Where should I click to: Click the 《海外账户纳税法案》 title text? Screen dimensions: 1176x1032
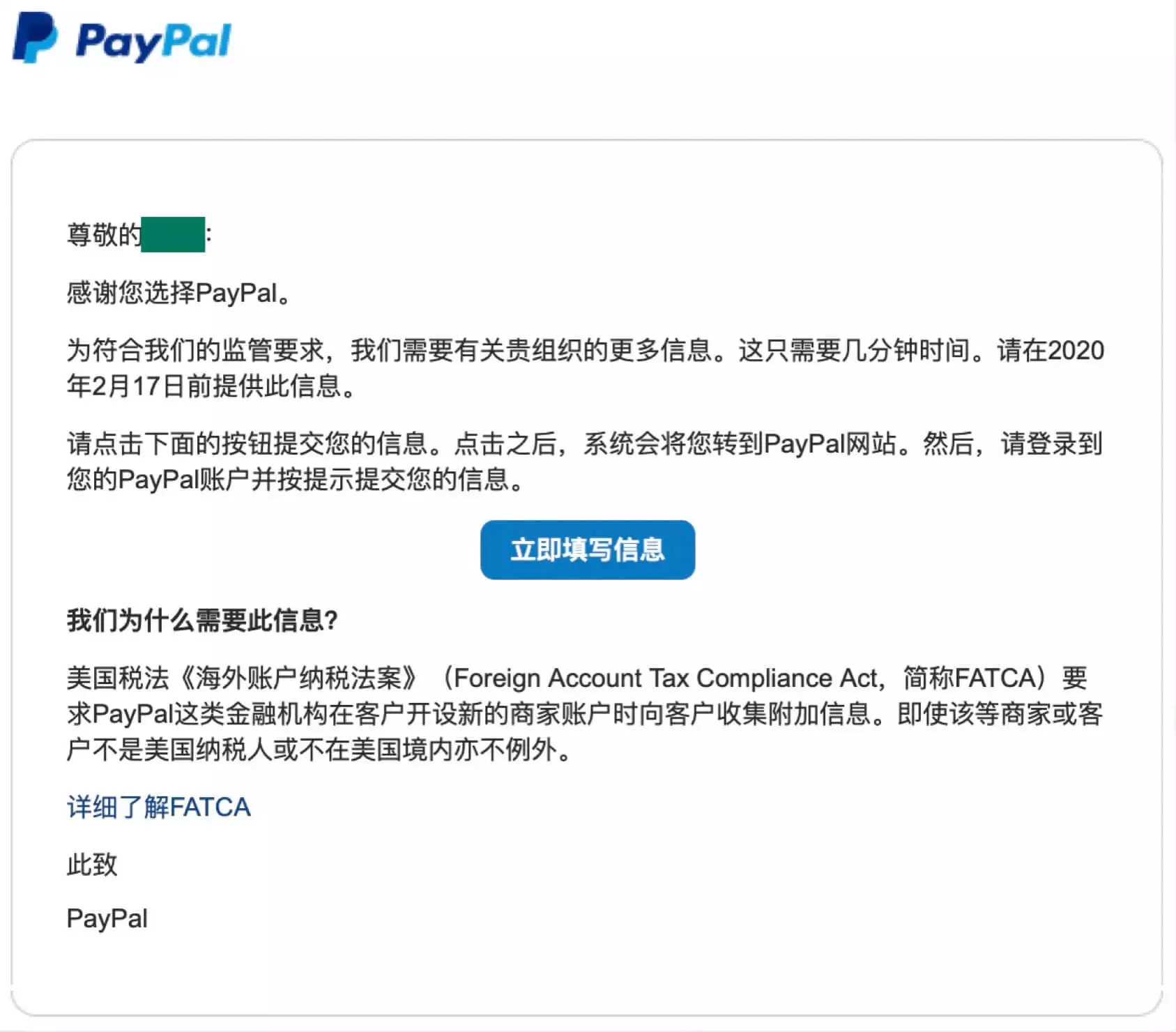click(x=299, y=678)
